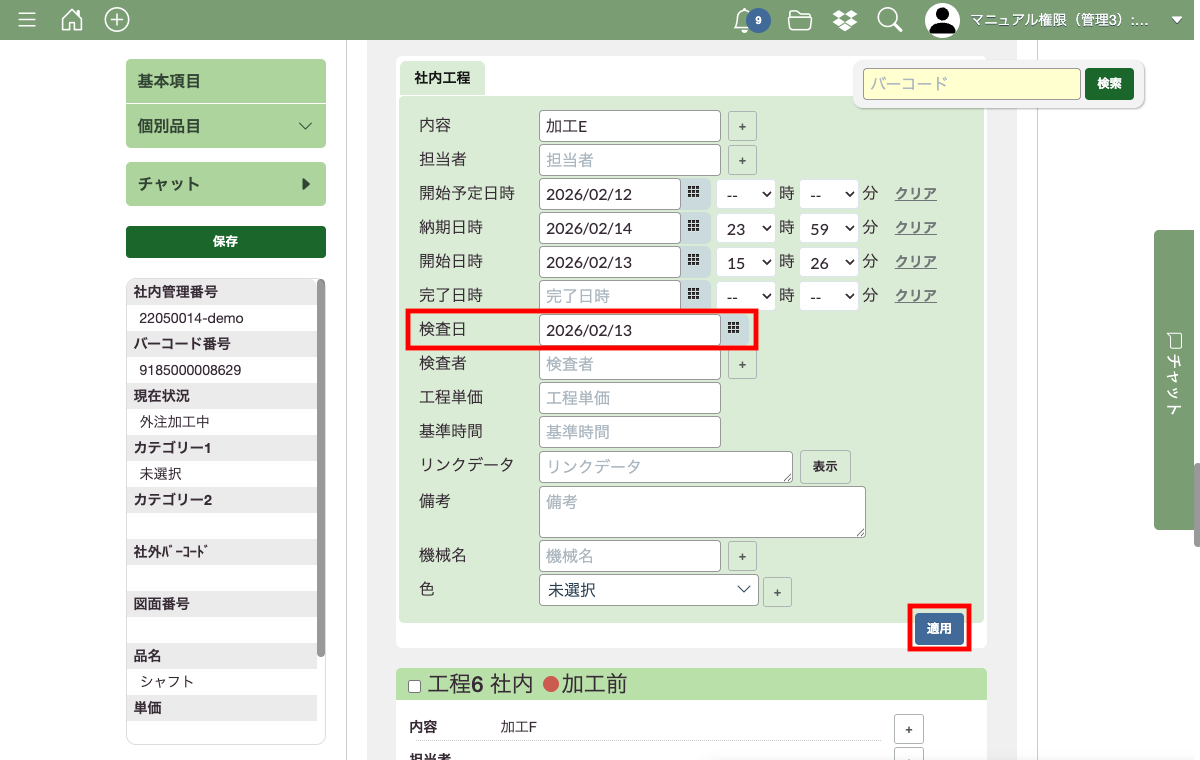Open the Dropbox icon
The image size is (1200, 760).
pyautogui.click(x=844, y=20)
